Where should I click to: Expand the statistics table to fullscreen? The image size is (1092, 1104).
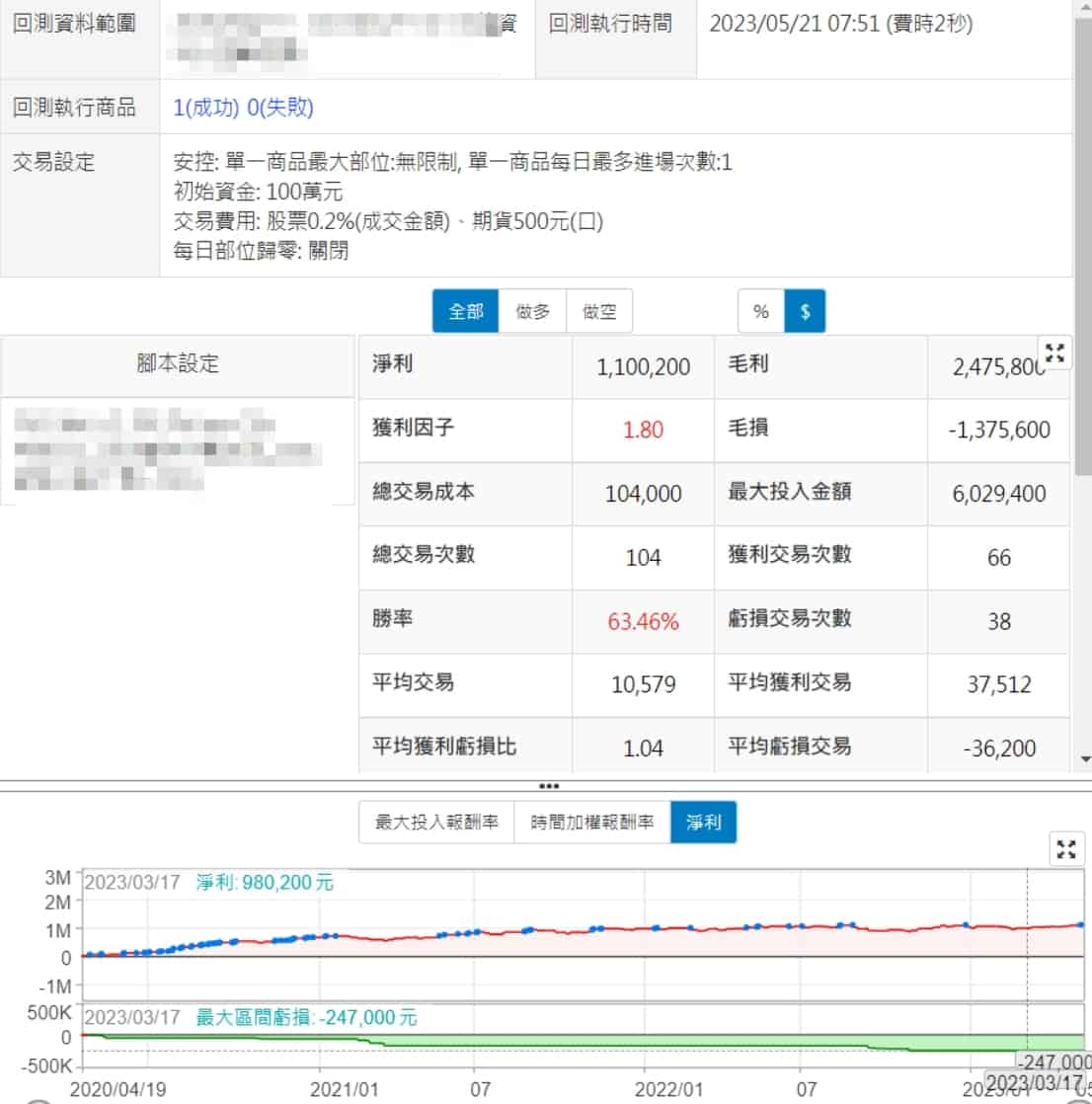(x=1054, y=354)
